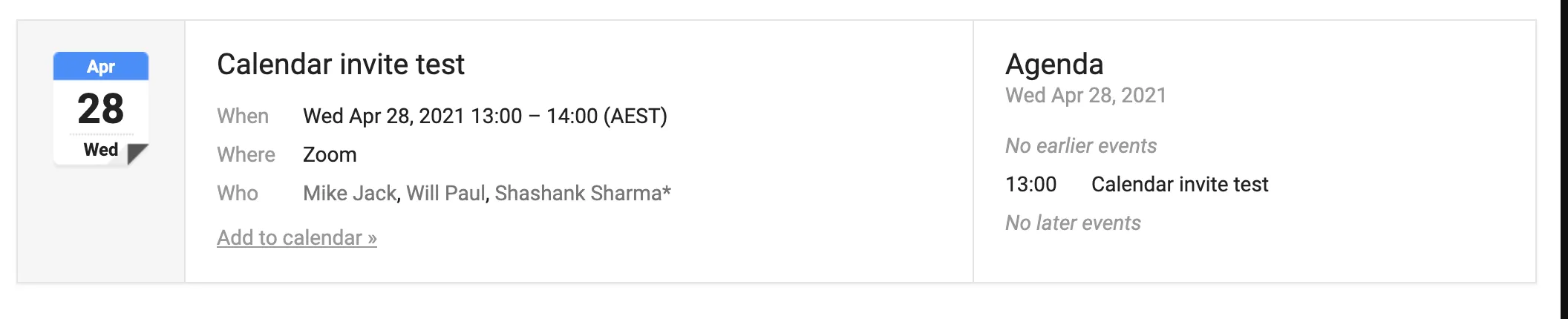Click the Apr 28 calendar date icon
This screenshot has width=1568, height=319.
click(x=101, y=108)
